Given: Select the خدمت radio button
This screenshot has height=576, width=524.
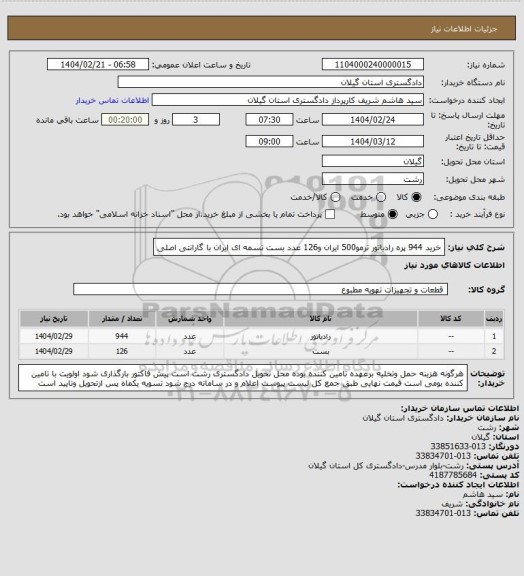Looking at the screenshot, I should [x=381, y=197].
